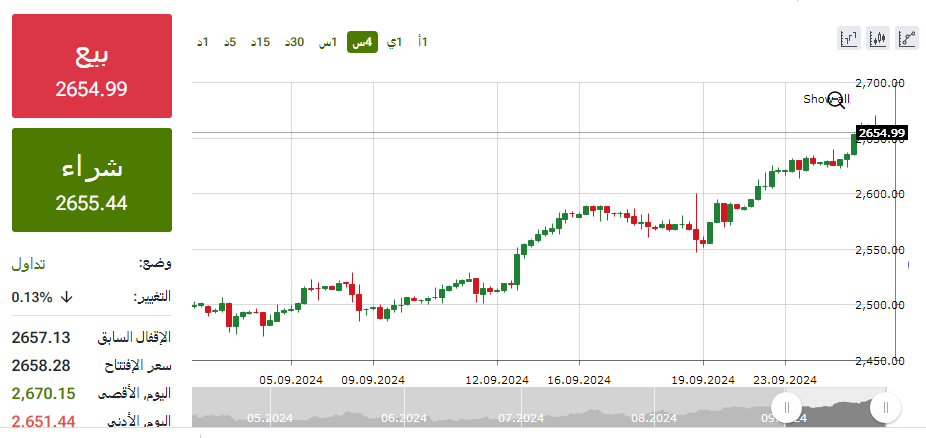Click the red sell (بيع) button
Screen dimensions: 926x438
click(92, 65)
